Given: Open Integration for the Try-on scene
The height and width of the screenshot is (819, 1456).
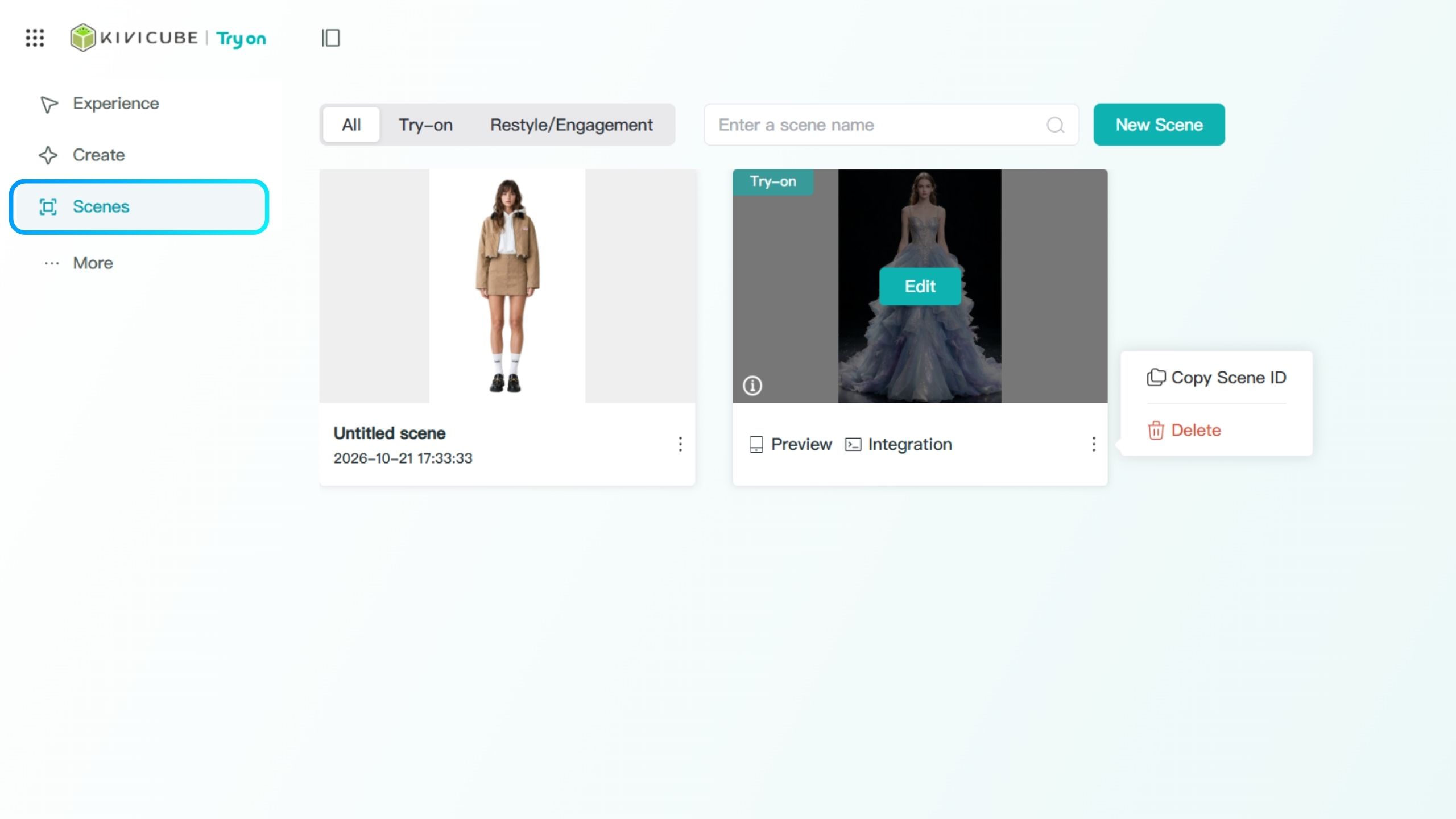Looking at the screenshot, I should 899,444.
